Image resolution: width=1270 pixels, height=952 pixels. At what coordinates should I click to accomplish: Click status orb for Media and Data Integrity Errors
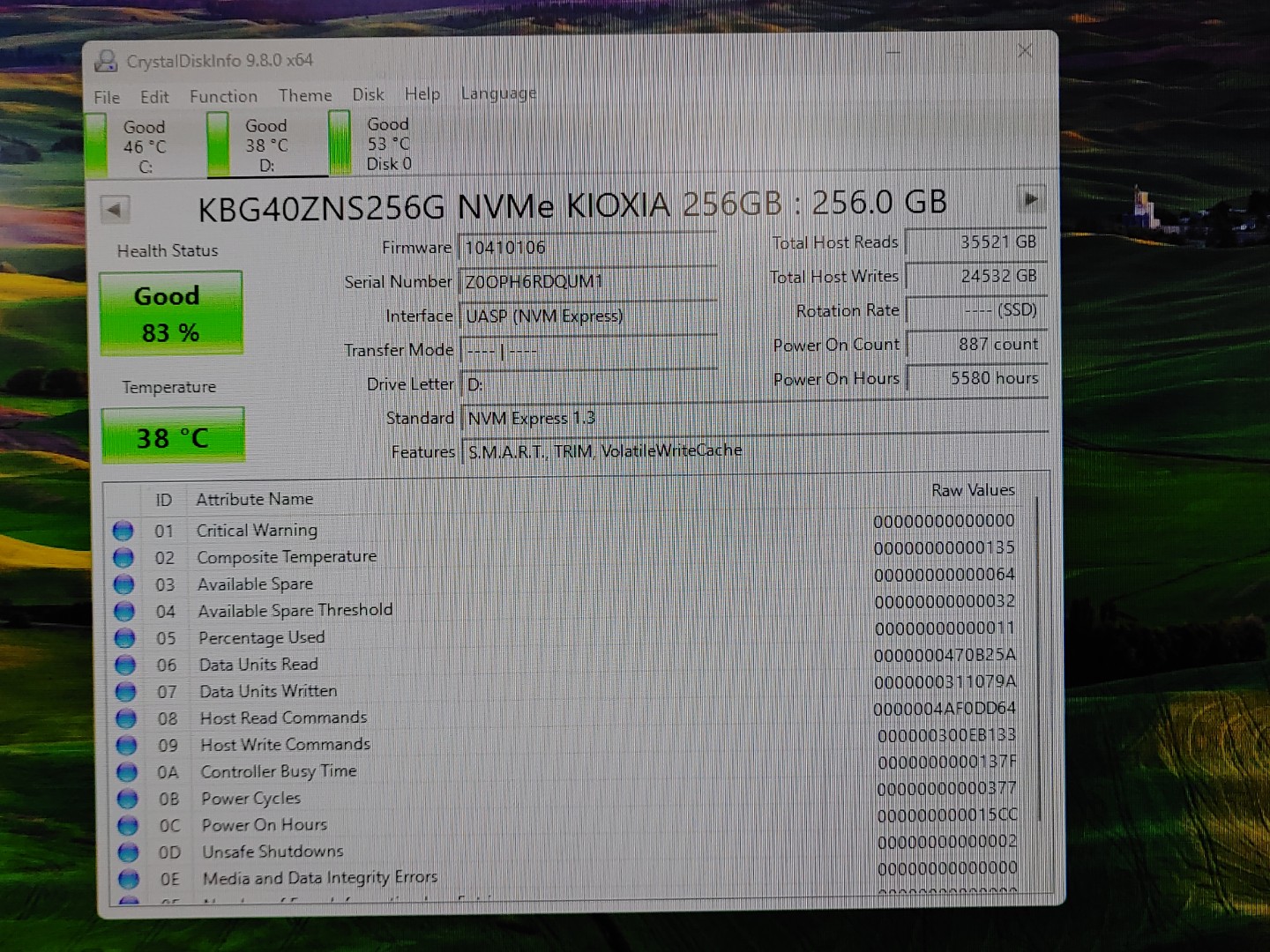click(129, 879)
